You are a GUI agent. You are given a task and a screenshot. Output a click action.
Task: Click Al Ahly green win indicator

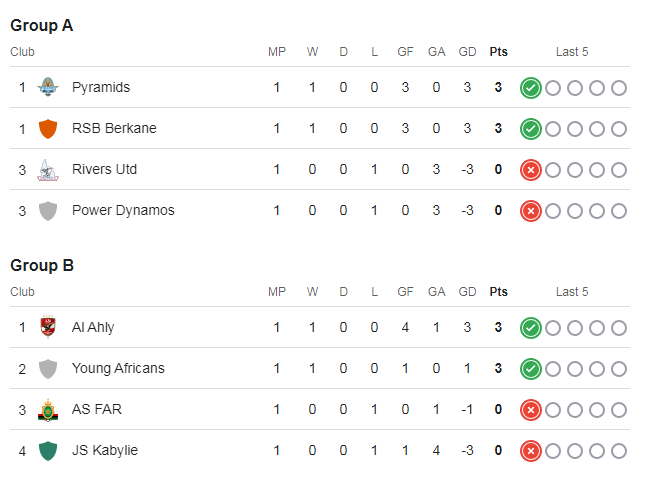531,328
